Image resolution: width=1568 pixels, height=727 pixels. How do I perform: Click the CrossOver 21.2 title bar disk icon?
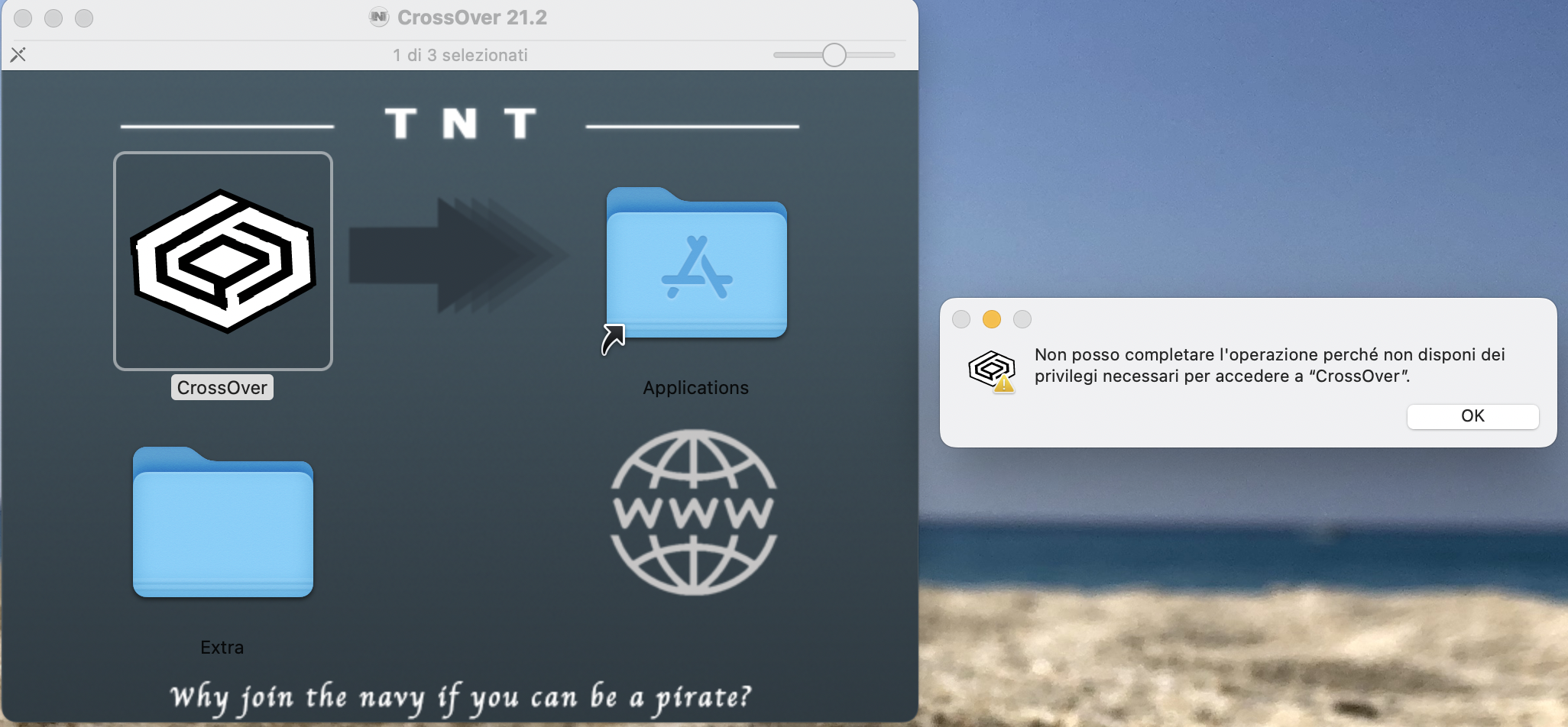click(x=379, y=17)
